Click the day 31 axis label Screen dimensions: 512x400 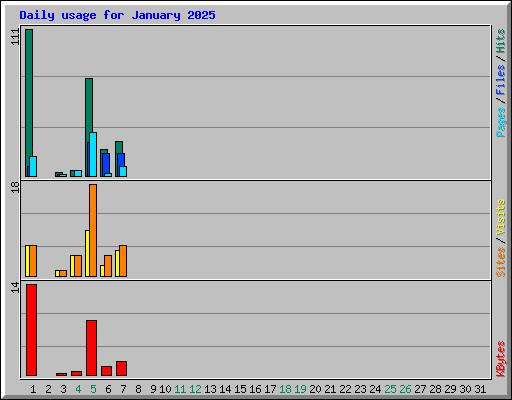point(480,389)
